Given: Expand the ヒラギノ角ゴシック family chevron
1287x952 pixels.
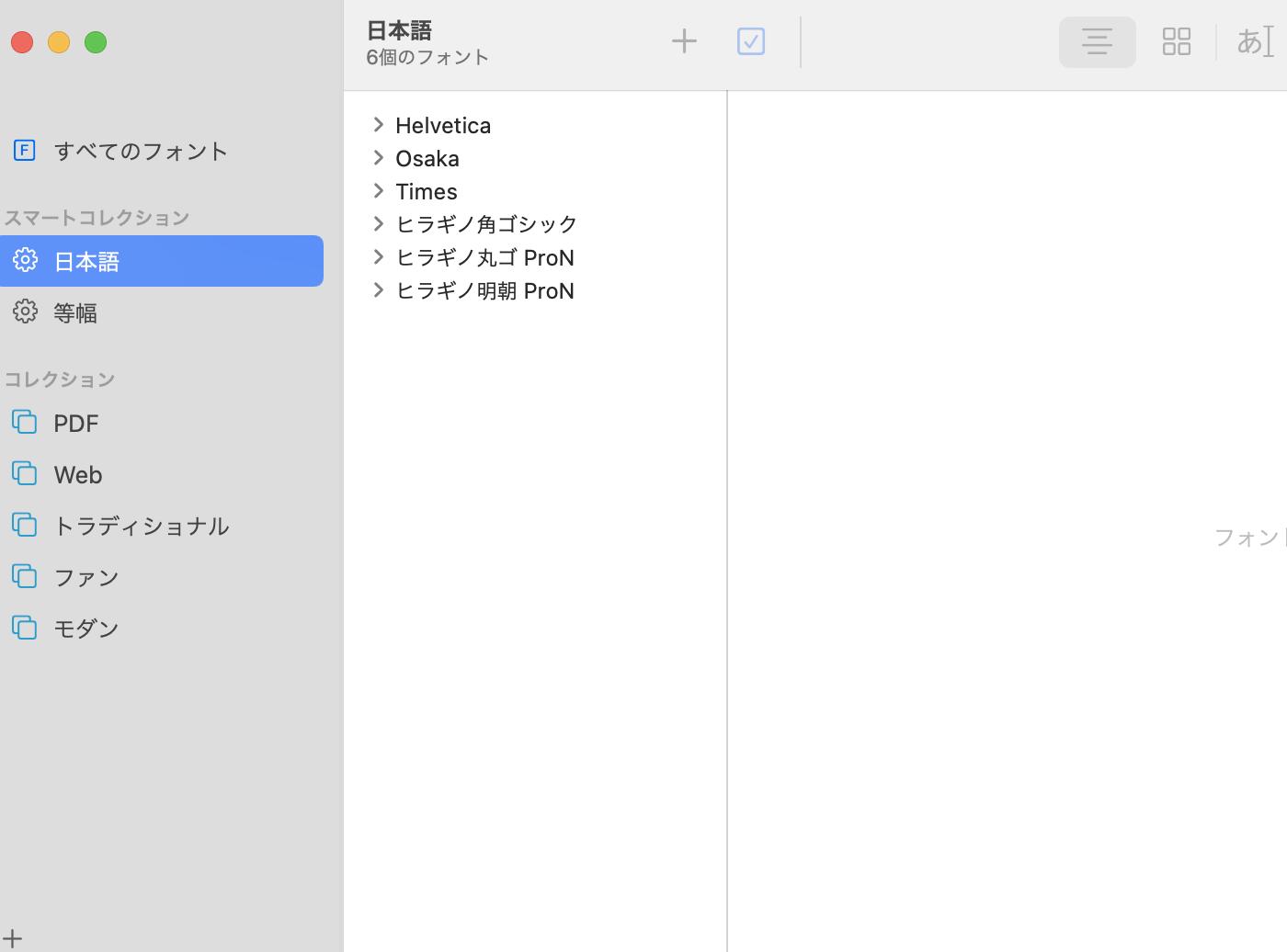Looking at the screenshot, I should (379, 224).
